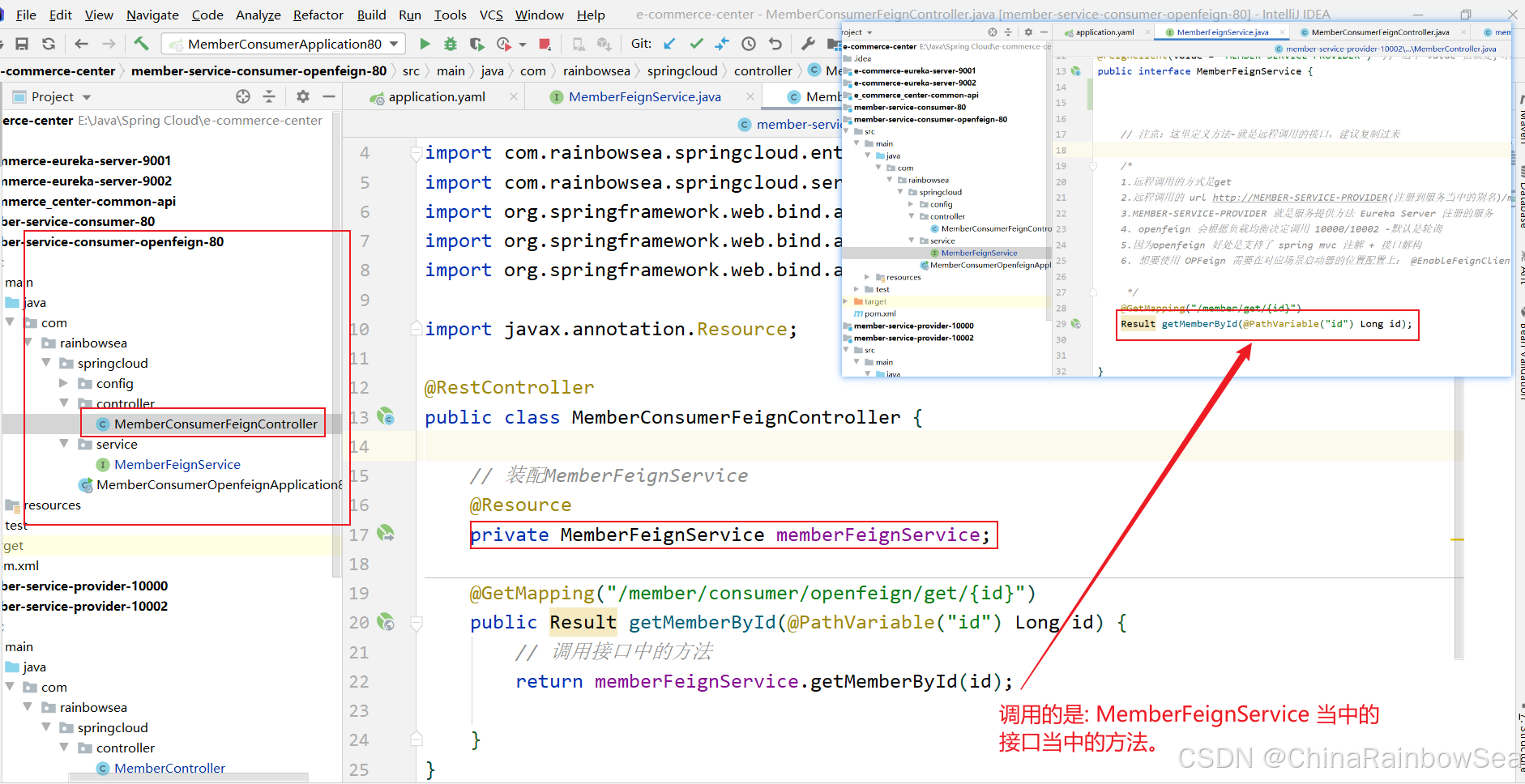Screen dimensions: 1525x784
Task: Click the Git compare/merge arrows icon
Action: [x=722, y=44]
